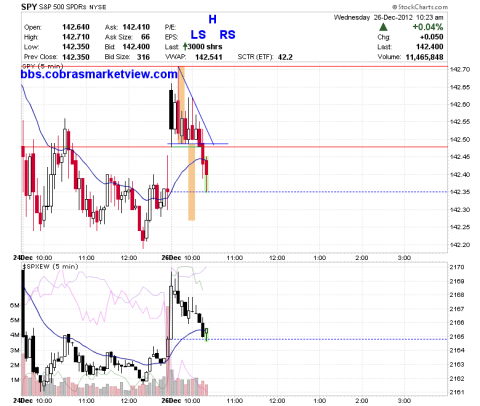Image resolution: width=480 pixels, height=406 pixels.
Task: Click the SPY ticker symbol in header
Action: pyautogui.click(x=29, y=7)
